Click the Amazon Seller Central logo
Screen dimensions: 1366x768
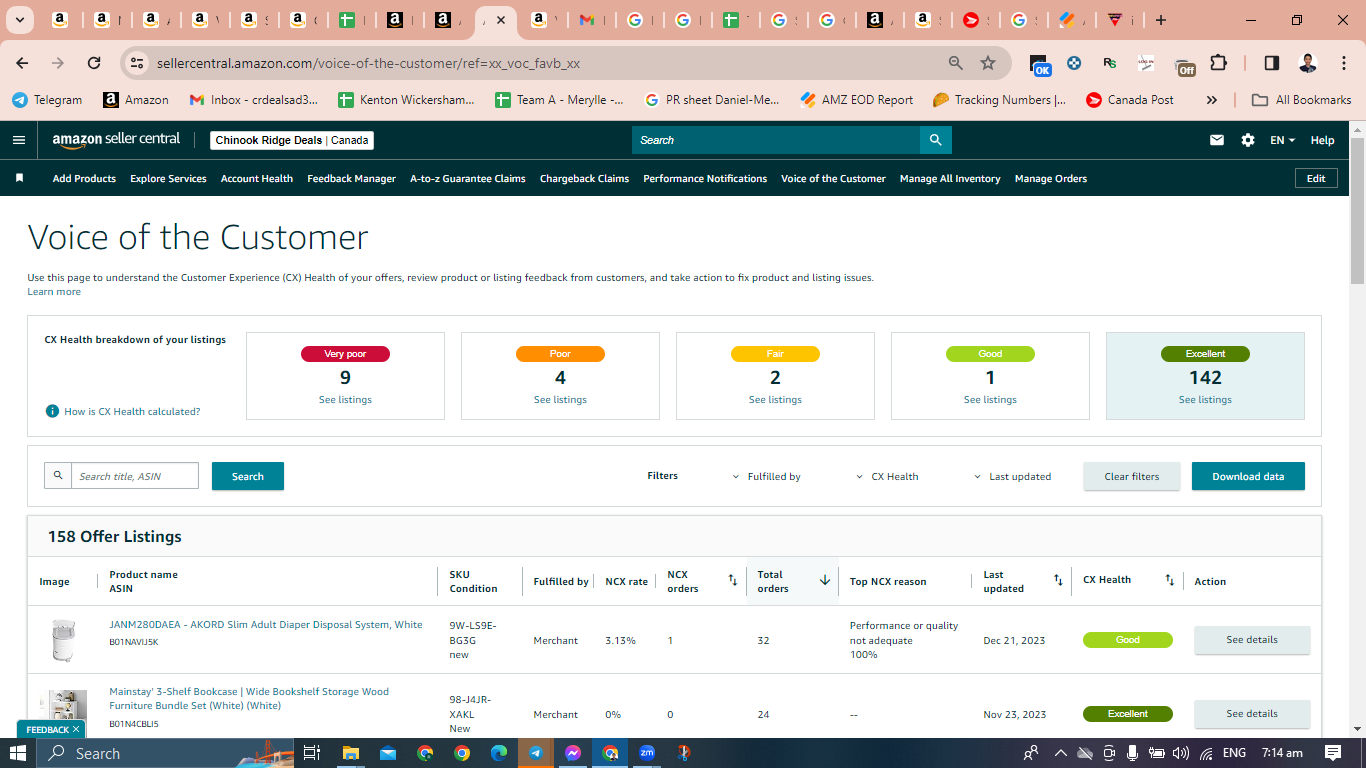[x=116, y=140]
